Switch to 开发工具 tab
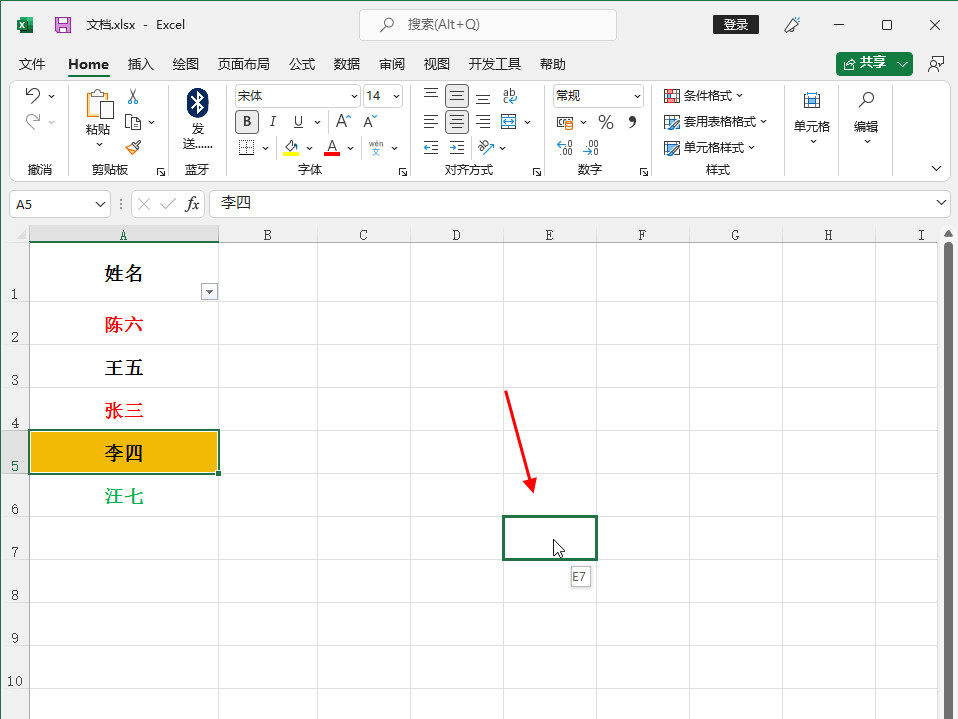 pos(494,64)
